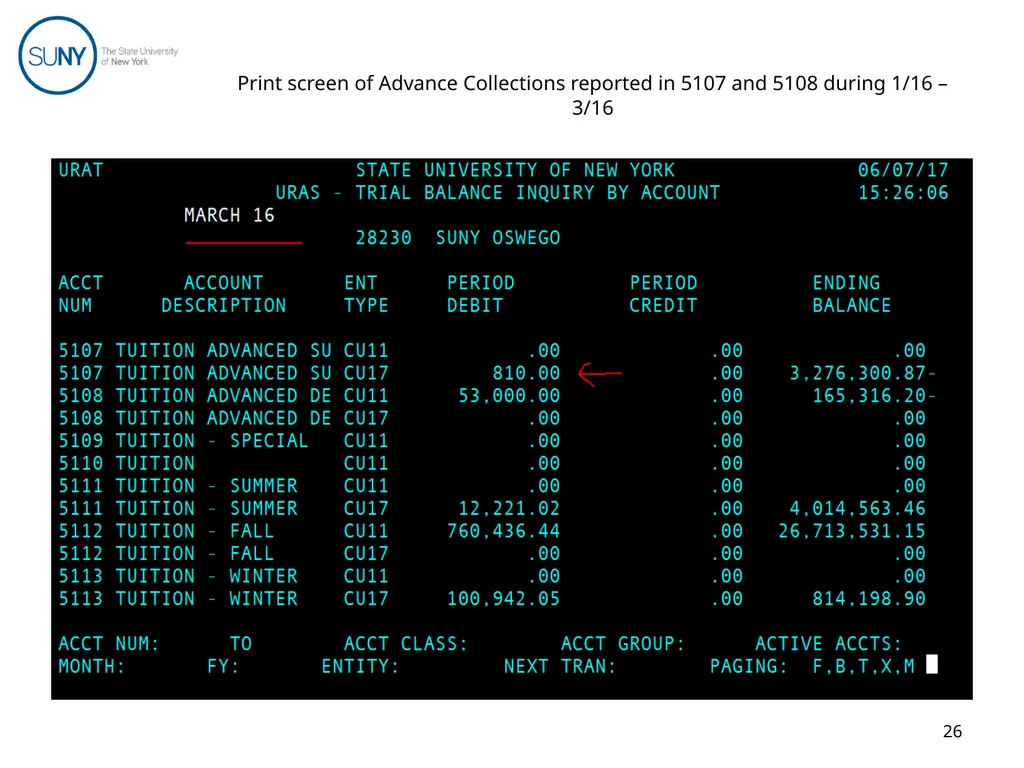Select the 5112 TUITION - FALL CU17 row
The height and width of the screenshot is (768, 1024).
click(x=492, y=554)
